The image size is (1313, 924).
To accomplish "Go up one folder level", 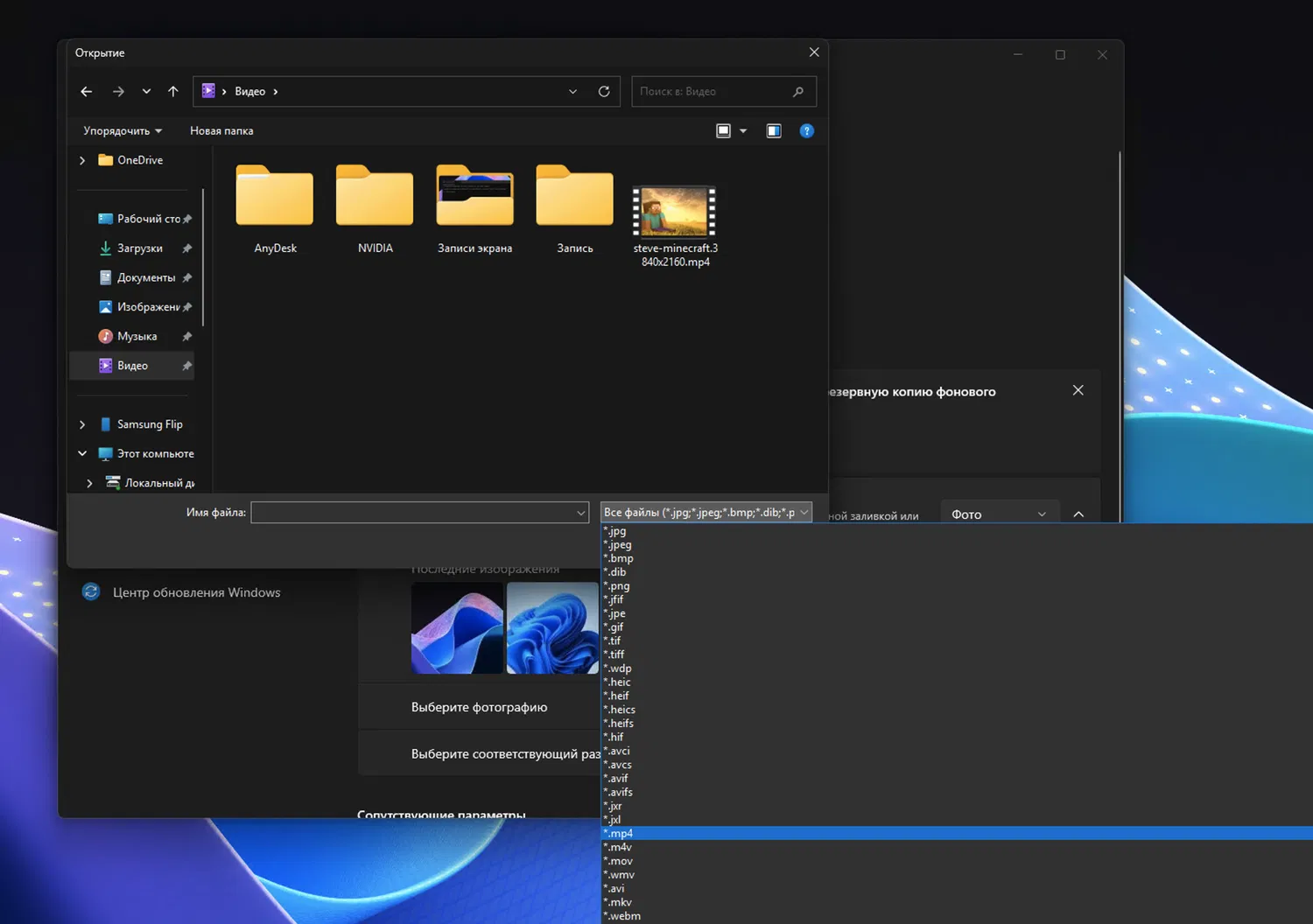I will (x=173, y=92).
